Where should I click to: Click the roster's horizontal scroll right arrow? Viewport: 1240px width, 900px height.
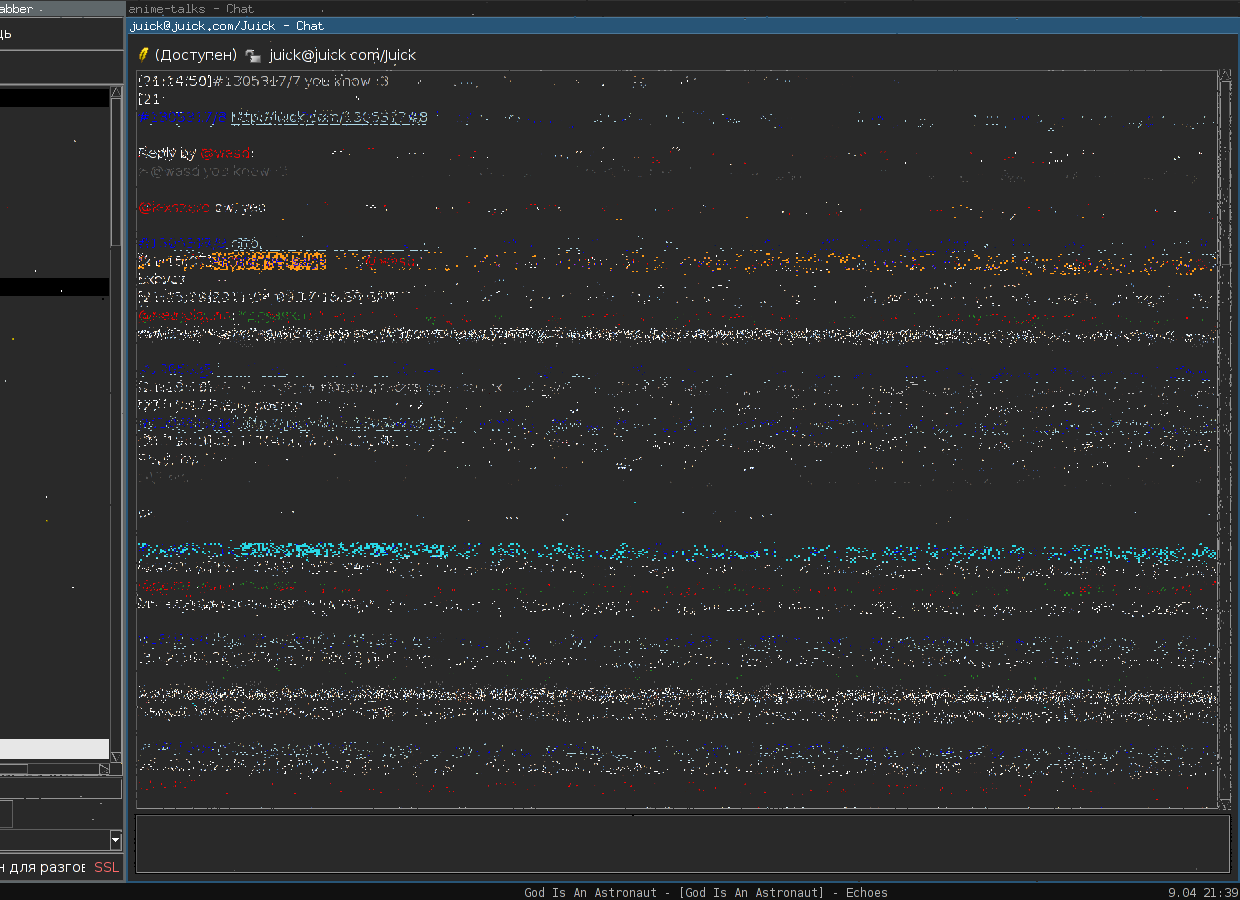tap(104, 769)
